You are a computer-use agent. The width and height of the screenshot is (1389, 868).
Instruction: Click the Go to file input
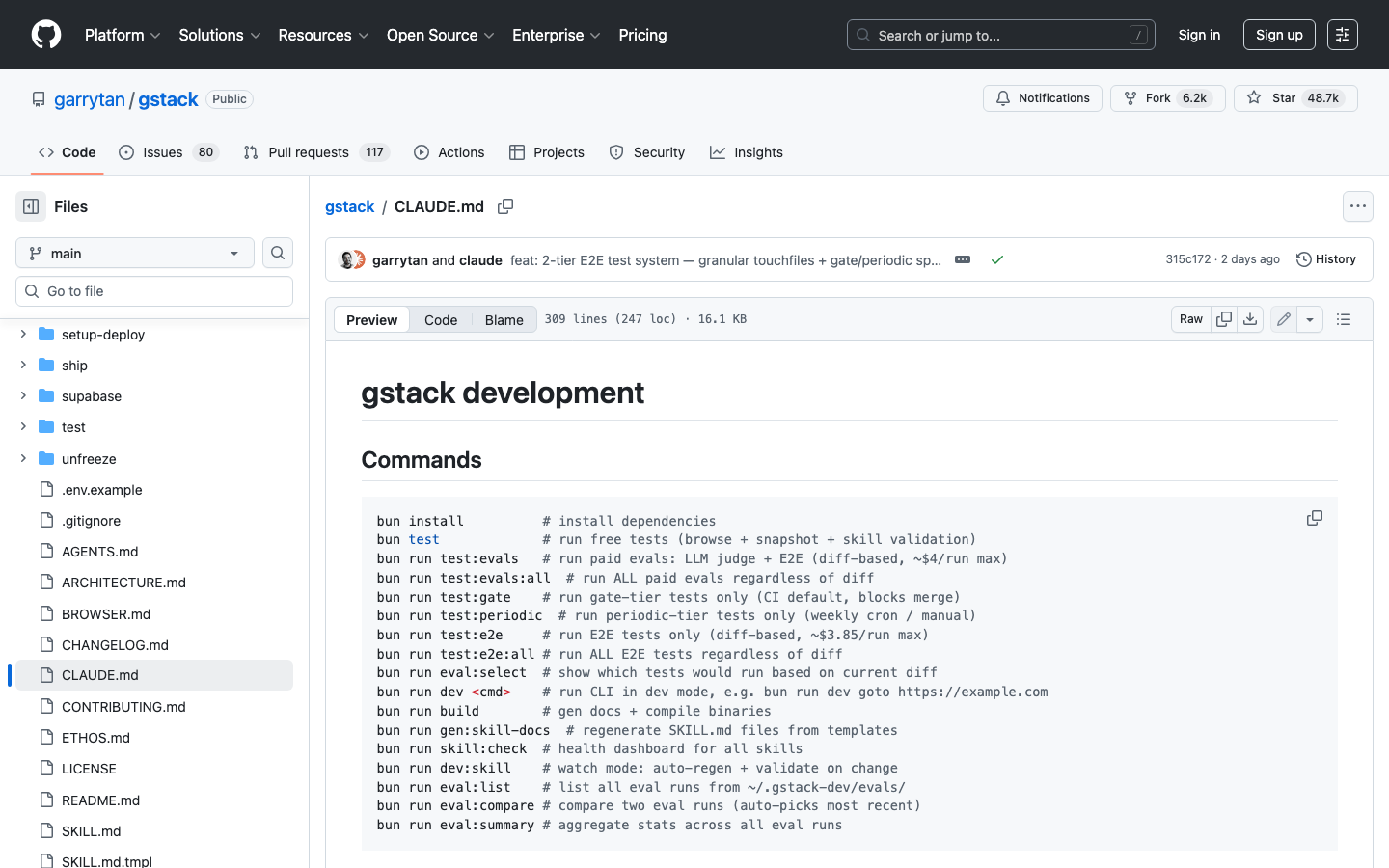[154, 291]
